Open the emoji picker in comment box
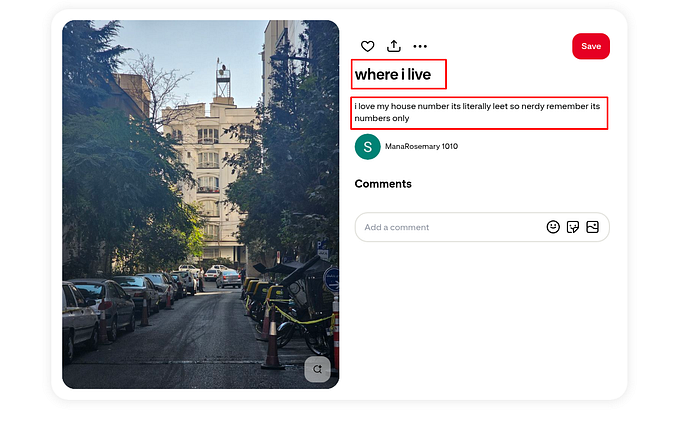Screen dimensions: 700x426 click(553, 227)
